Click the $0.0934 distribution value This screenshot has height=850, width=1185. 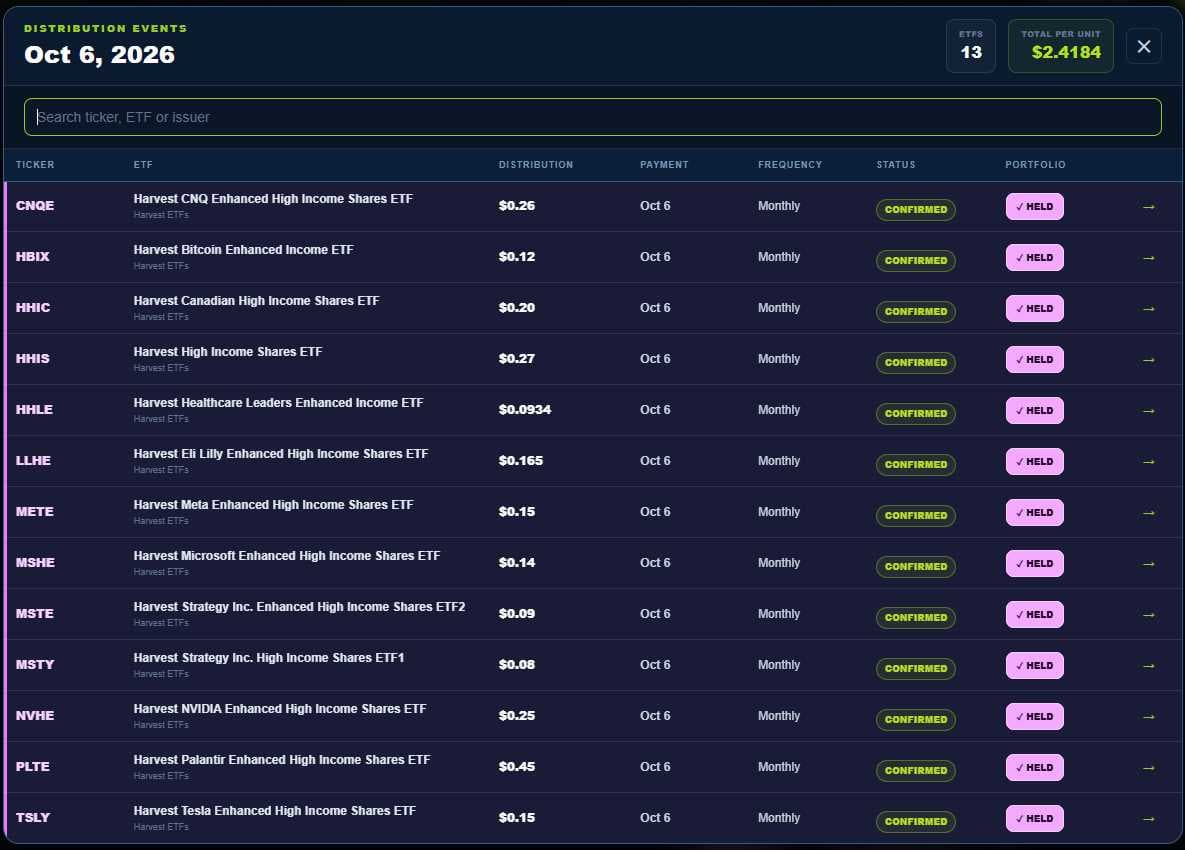pos(524,410)
